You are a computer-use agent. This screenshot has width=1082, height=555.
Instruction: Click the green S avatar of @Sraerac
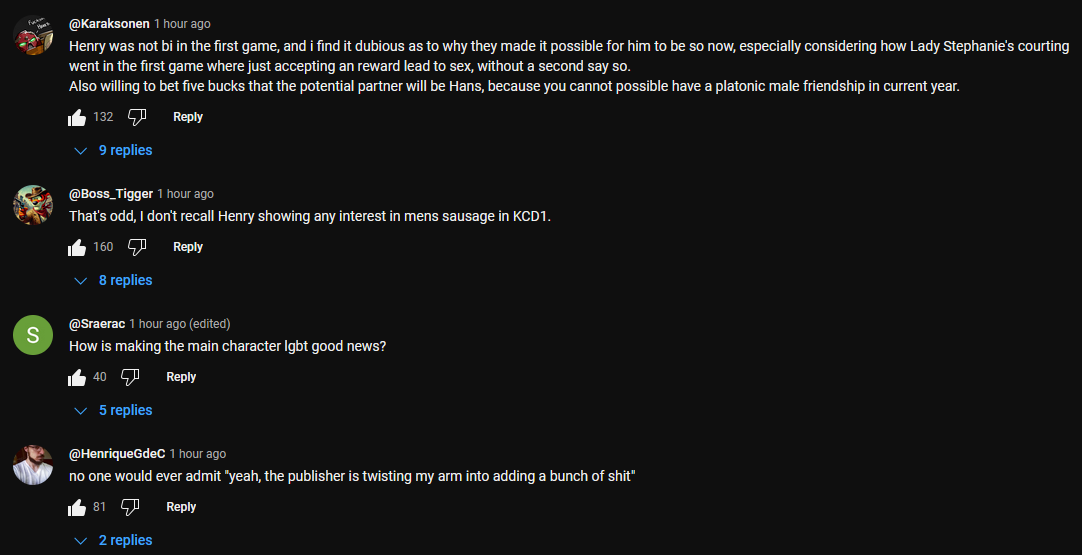33,335
